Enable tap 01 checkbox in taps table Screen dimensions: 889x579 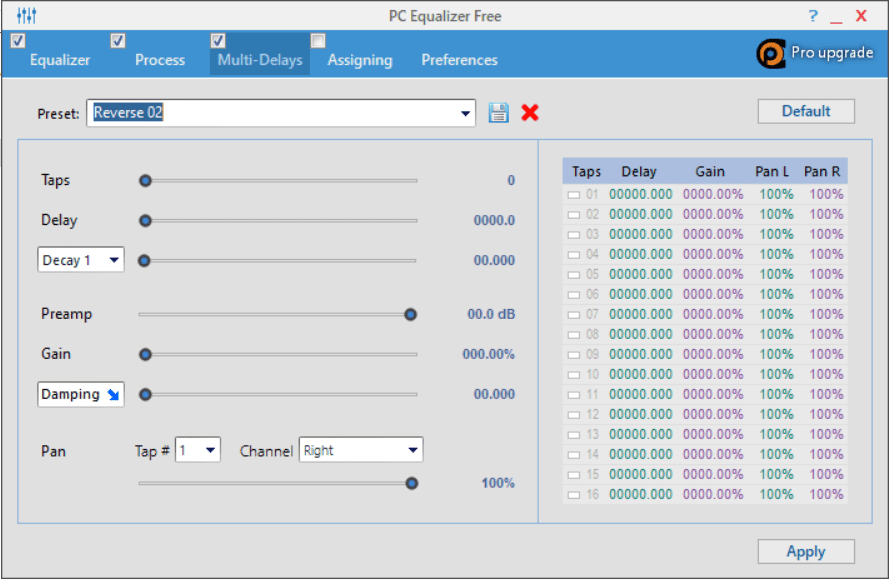coord(574,195)
